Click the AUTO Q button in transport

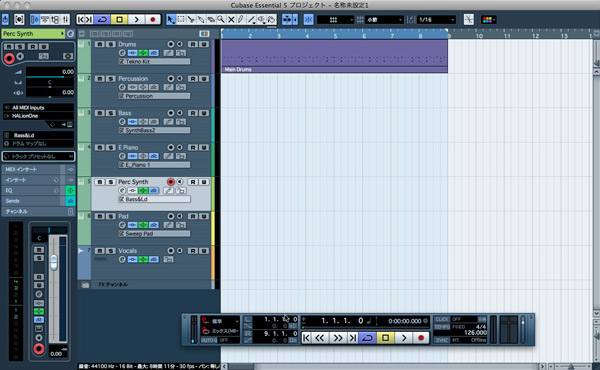click(209, 340)
